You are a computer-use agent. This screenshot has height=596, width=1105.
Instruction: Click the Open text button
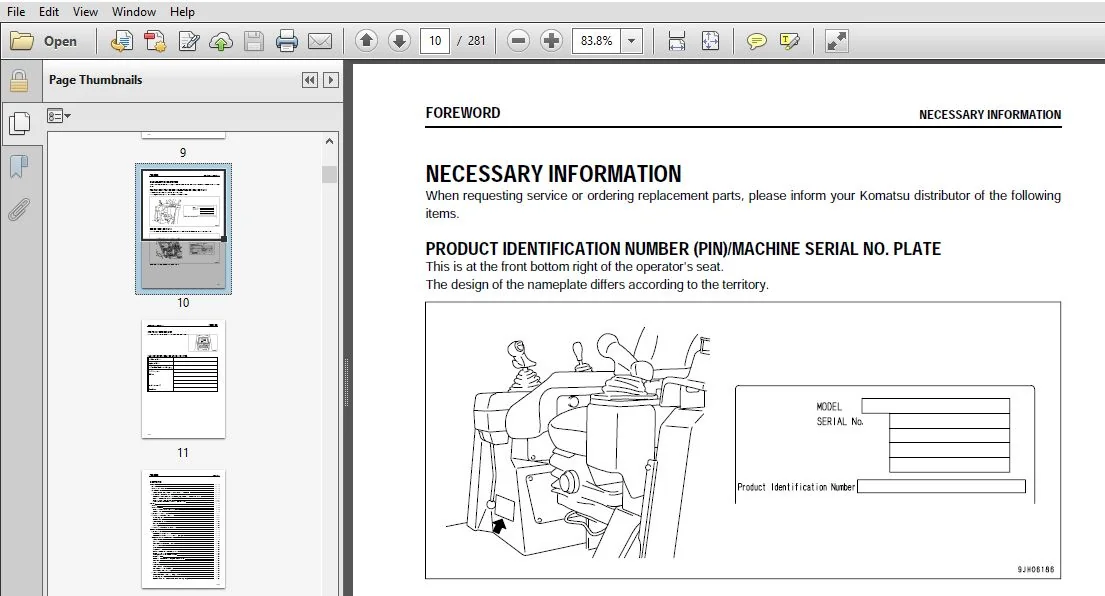[60, 42]
